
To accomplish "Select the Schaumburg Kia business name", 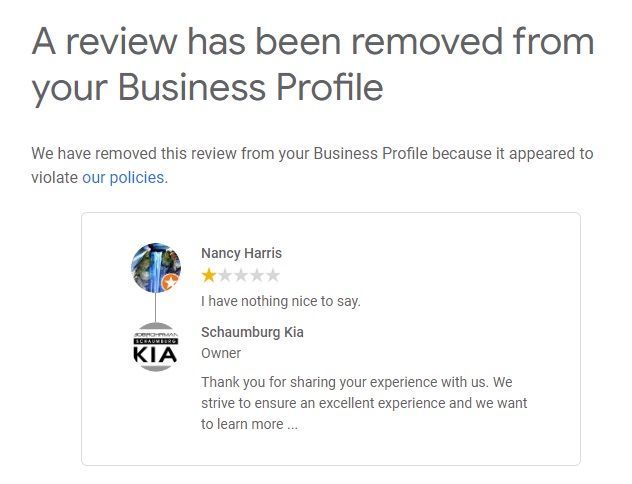I will click(x=252, y=332).
